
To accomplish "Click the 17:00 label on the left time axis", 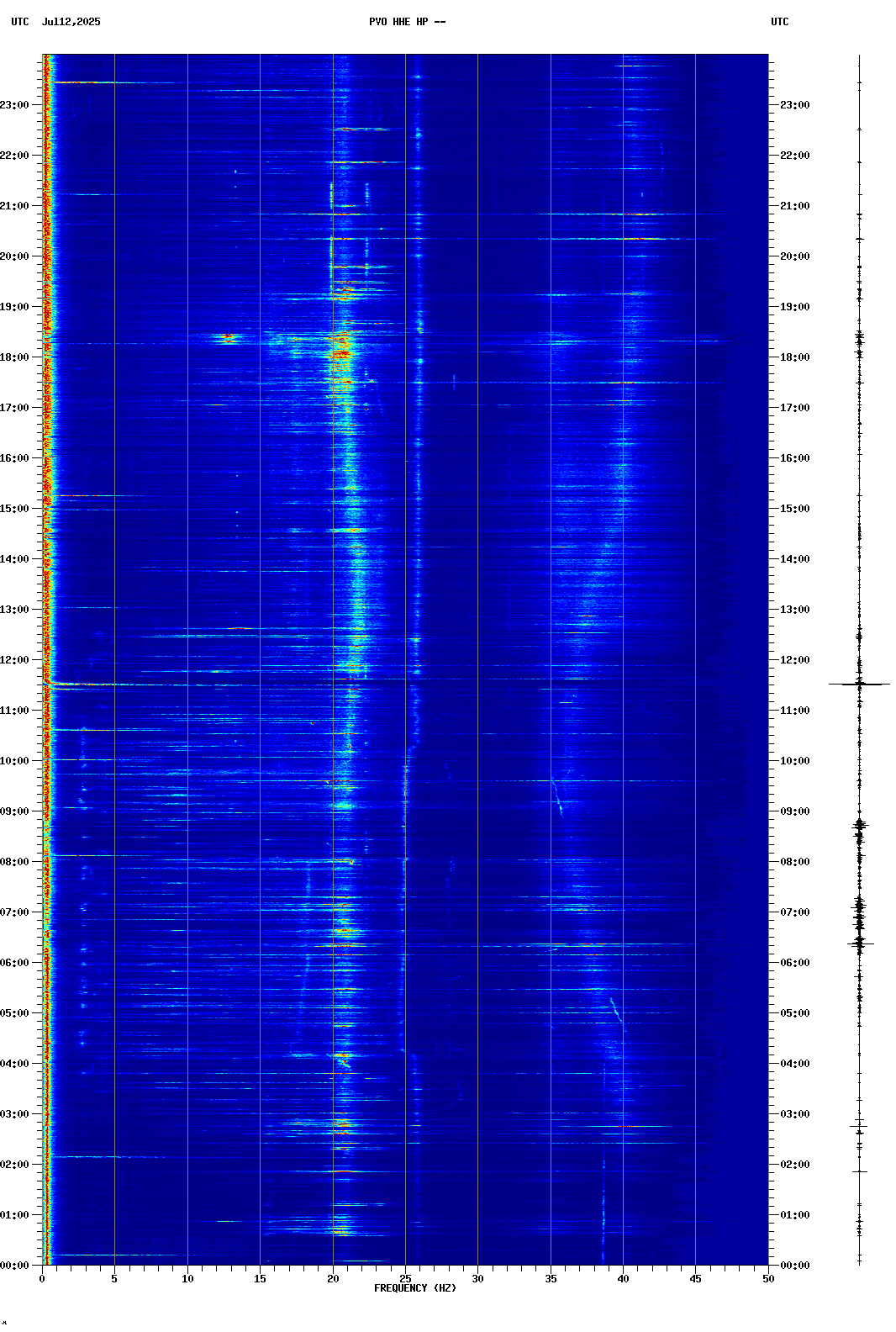I will pyautogui.click(x=14, y=408).
